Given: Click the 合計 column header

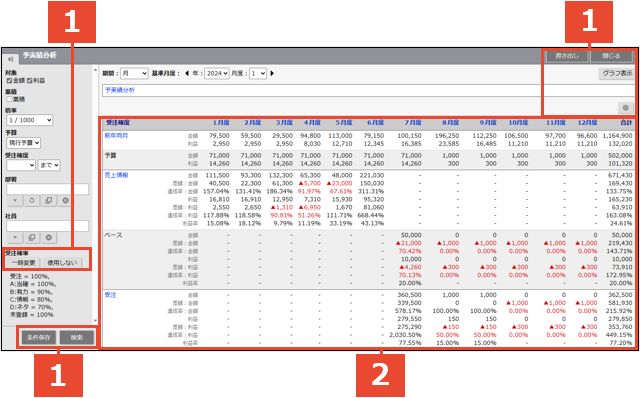Looking at the screenshot, I should pyautogui.click(x=626, y=122).
